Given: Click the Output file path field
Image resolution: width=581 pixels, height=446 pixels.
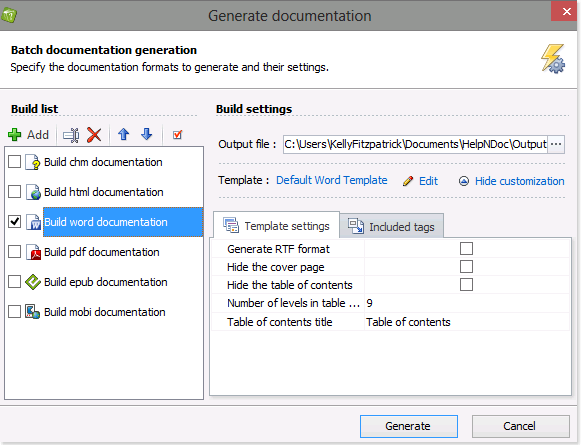Looking at the screenshot, I should point(415,144).
